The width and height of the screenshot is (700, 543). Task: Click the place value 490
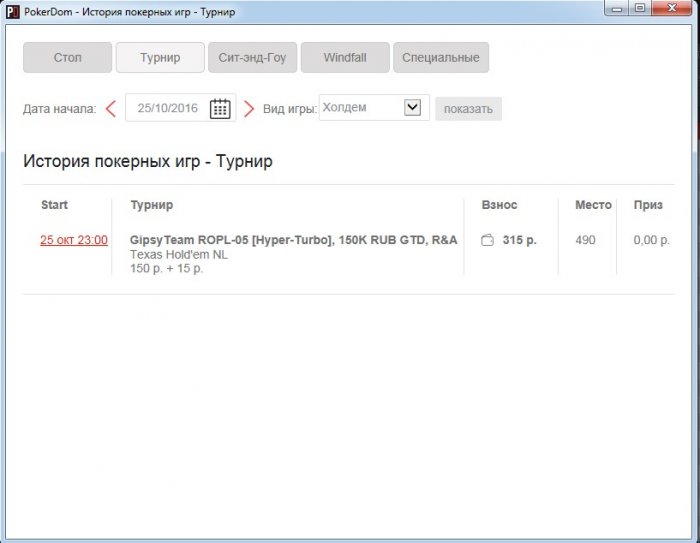[585, 240]
